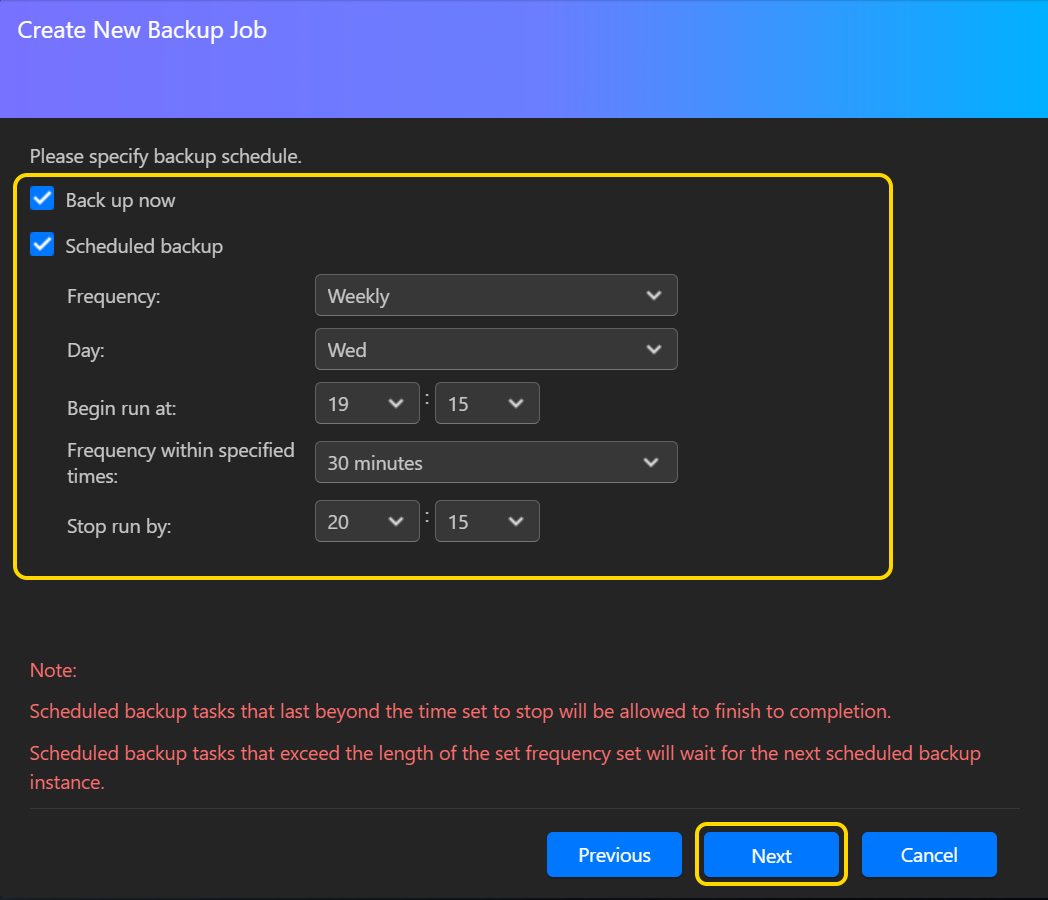The image size is (1048, 900).
Task: Open the Begin run at hour dropdown
Action: pos(366,404)
